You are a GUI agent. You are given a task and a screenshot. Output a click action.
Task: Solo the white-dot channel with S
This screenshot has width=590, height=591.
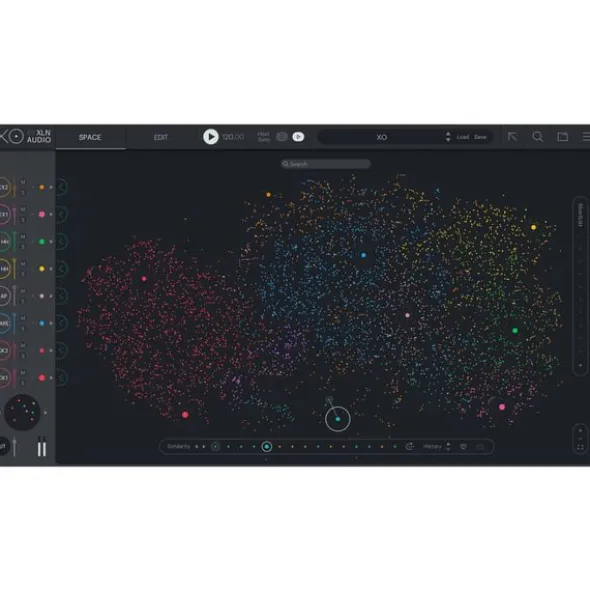23,301
